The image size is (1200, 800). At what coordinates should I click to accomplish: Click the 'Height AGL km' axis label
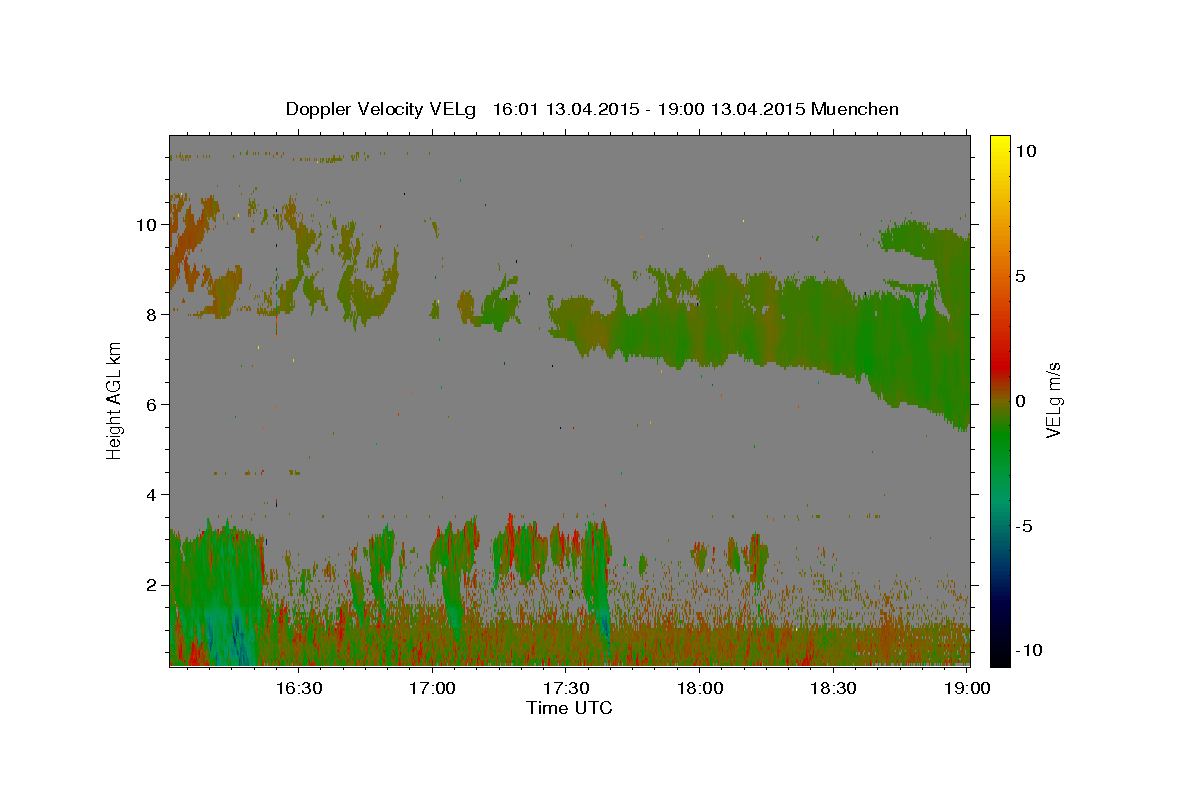(115, 400)
